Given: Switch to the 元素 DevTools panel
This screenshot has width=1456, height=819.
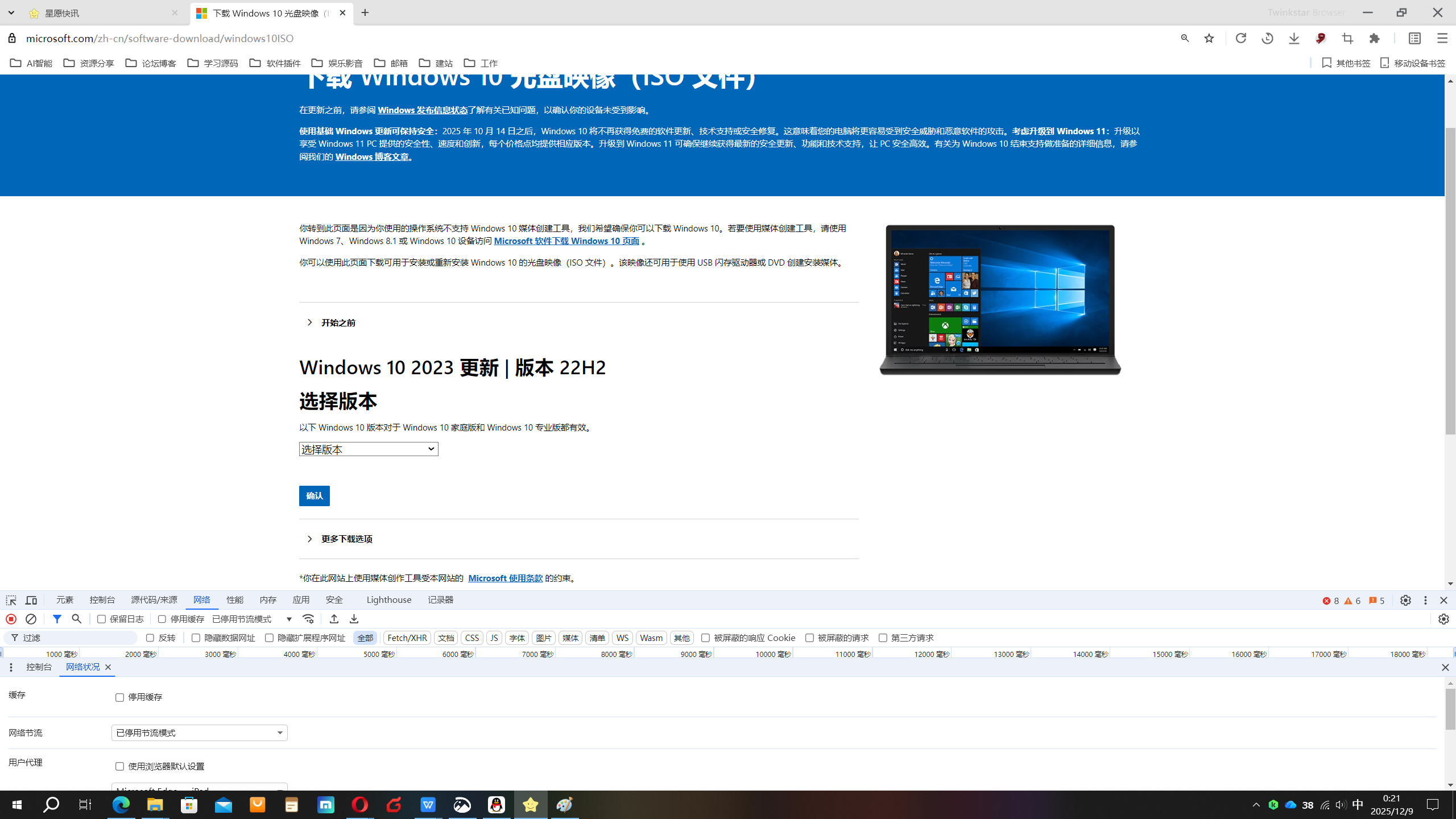Looking at the screenshot, I should tap(64, 599).
